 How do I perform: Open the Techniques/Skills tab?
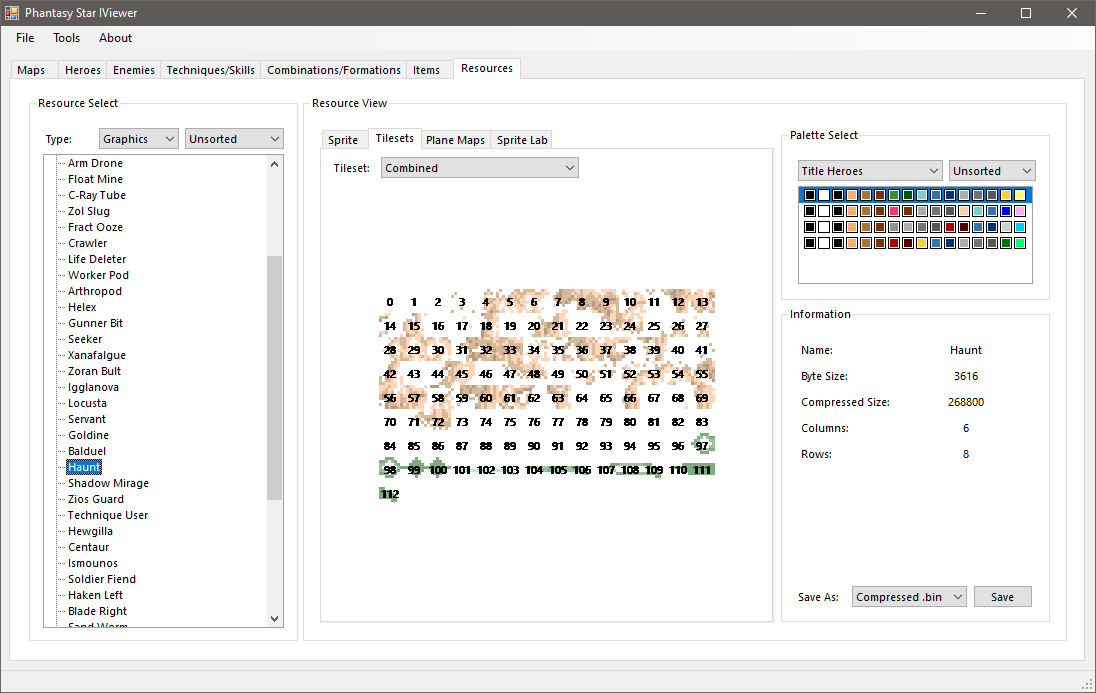[x=210, y=70]
